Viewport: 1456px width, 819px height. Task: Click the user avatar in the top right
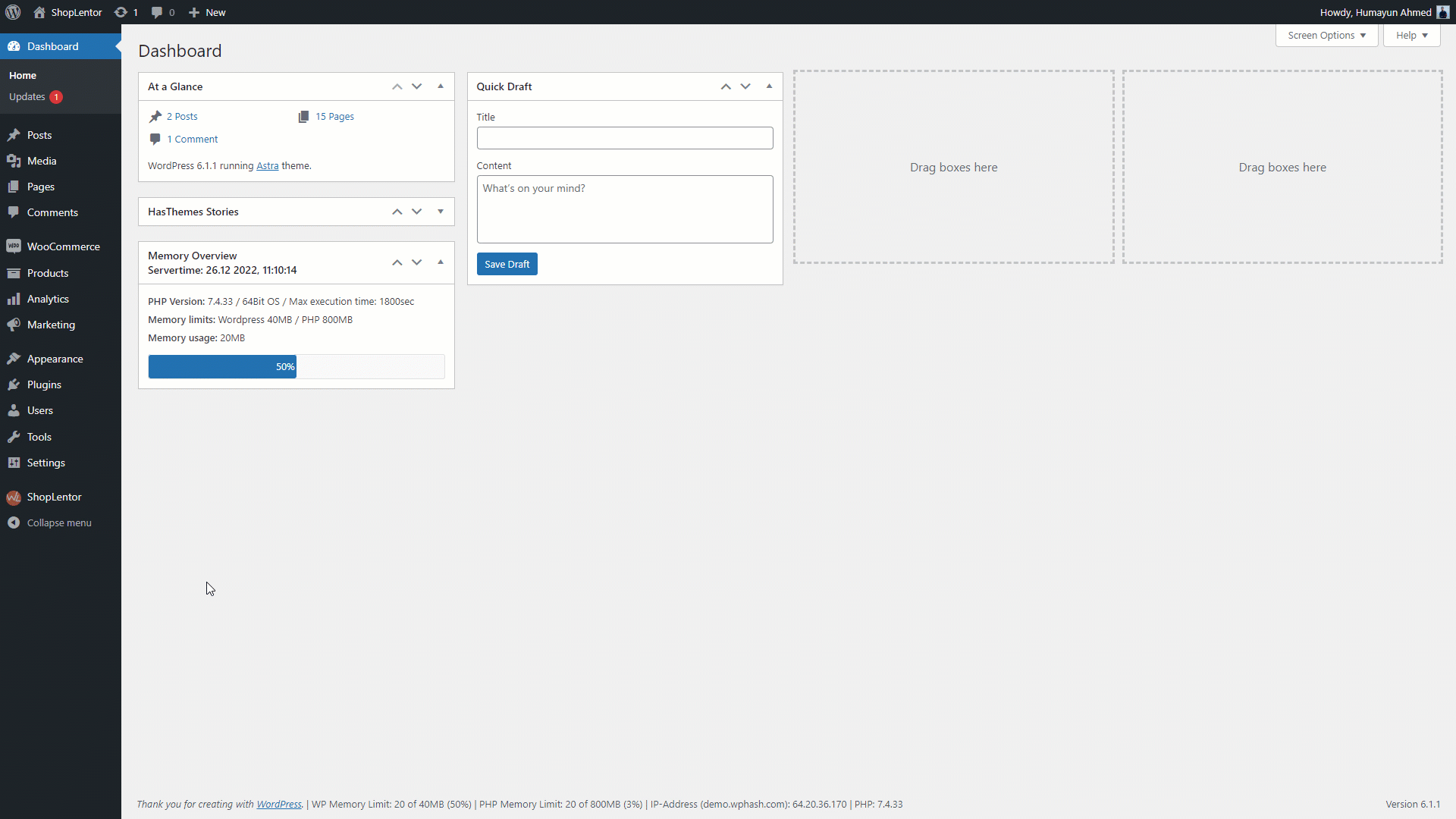pos(1442,12)
